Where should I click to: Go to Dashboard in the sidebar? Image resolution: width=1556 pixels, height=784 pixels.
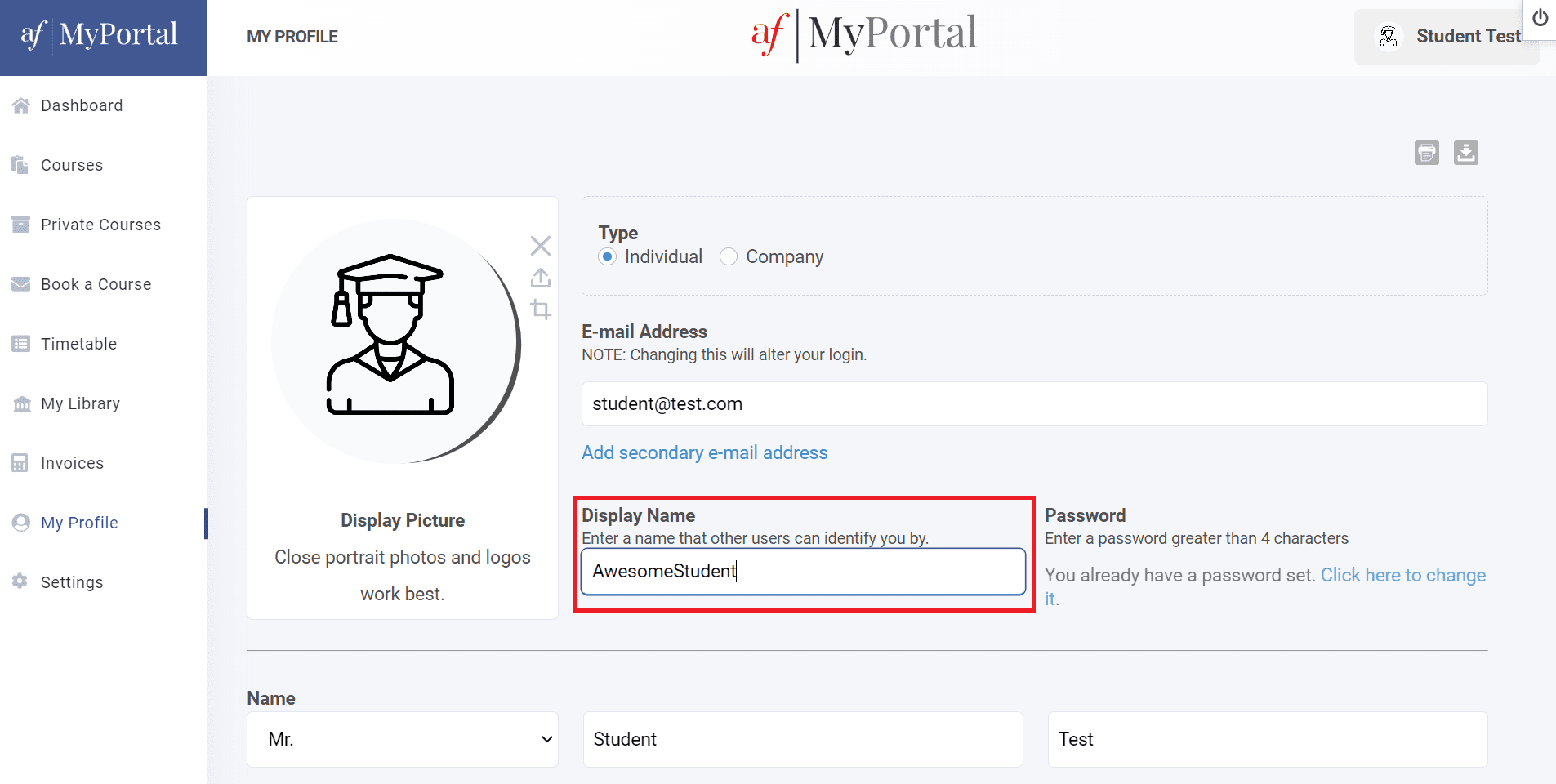tap(82, 105)
